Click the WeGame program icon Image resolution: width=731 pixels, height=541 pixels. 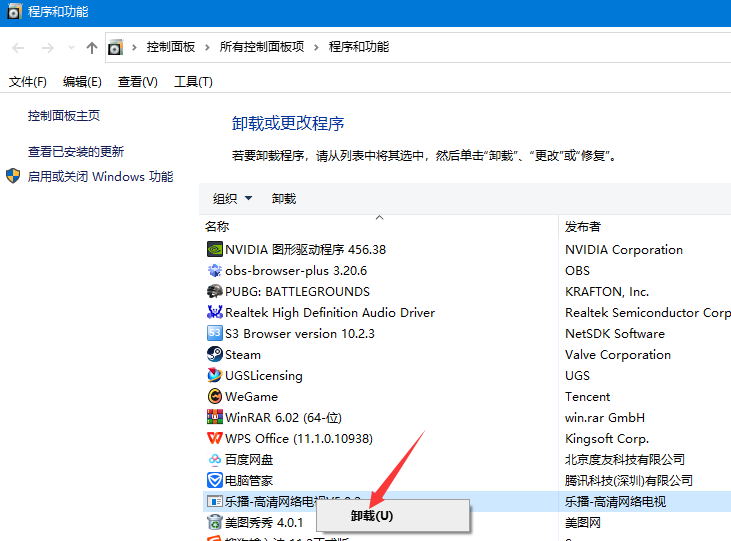click(214, 396)
